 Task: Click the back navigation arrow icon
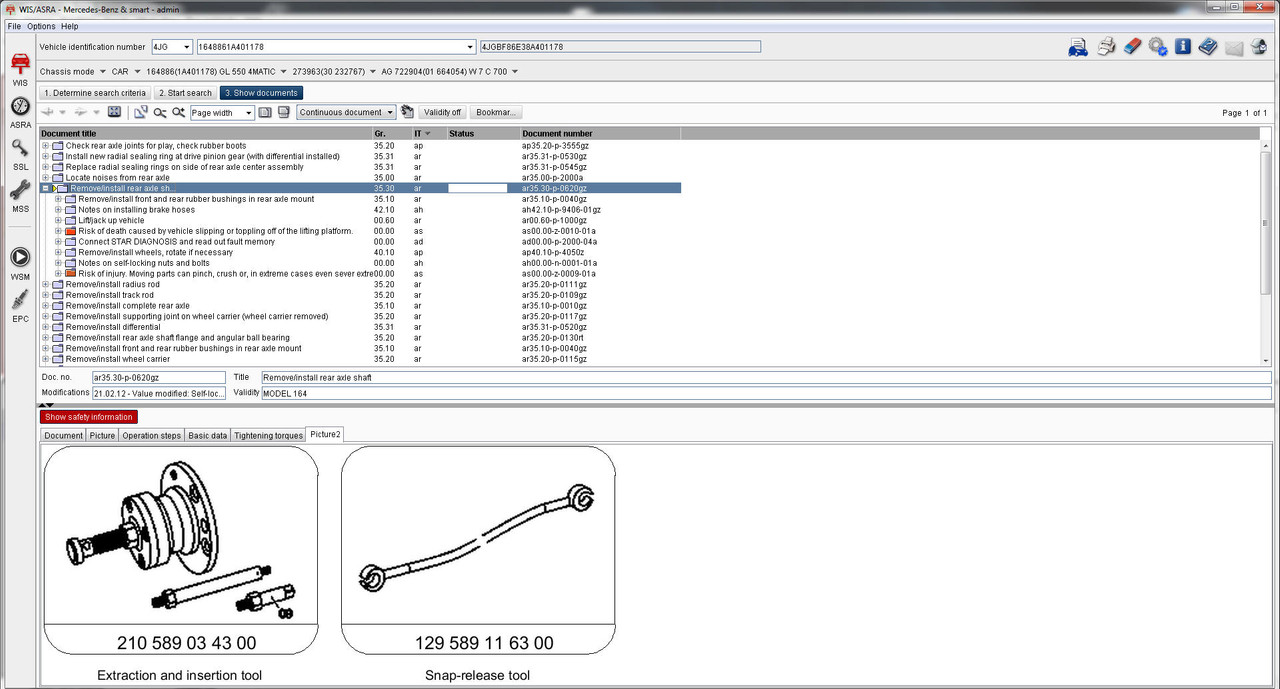[x=47, y=112]
